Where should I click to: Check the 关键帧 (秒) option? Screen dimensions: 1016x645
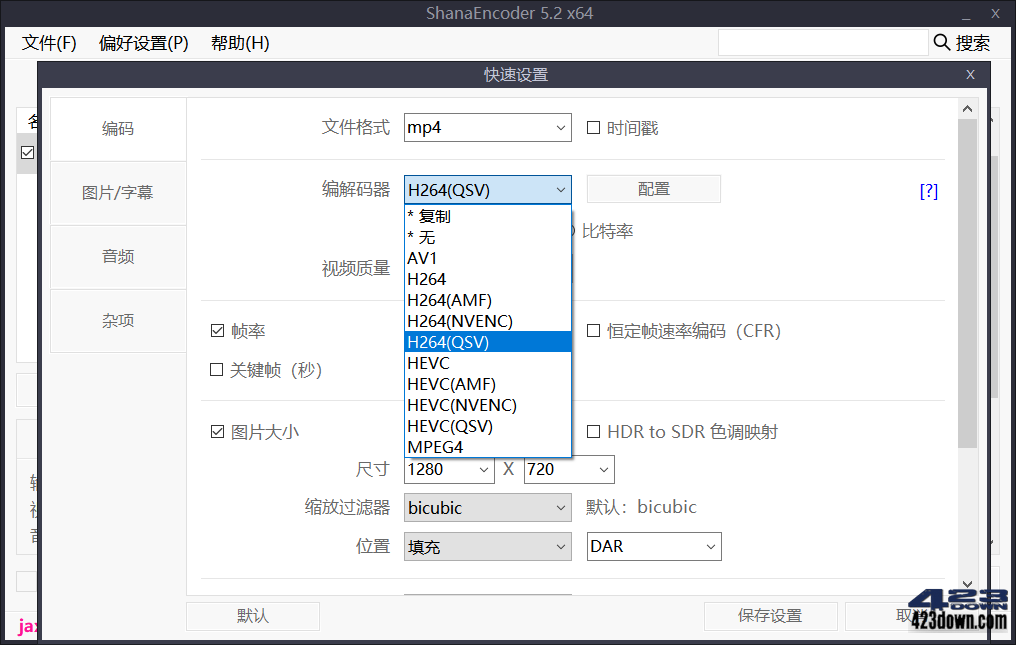(217, 370)
